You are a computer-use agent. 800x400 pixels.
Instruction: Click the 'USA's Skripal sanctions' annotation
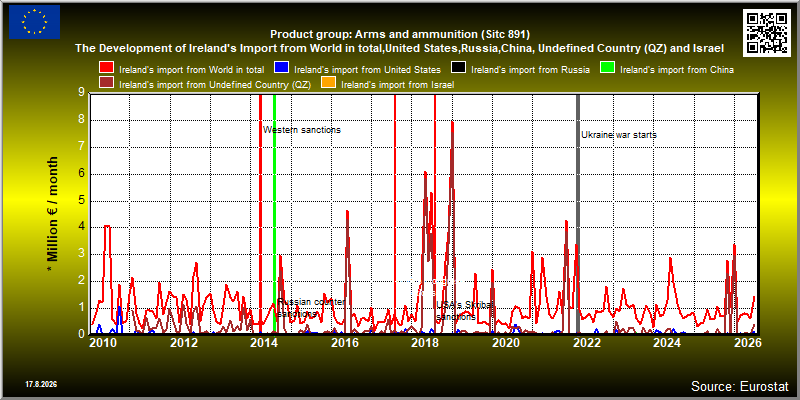(x=465, y=311)
